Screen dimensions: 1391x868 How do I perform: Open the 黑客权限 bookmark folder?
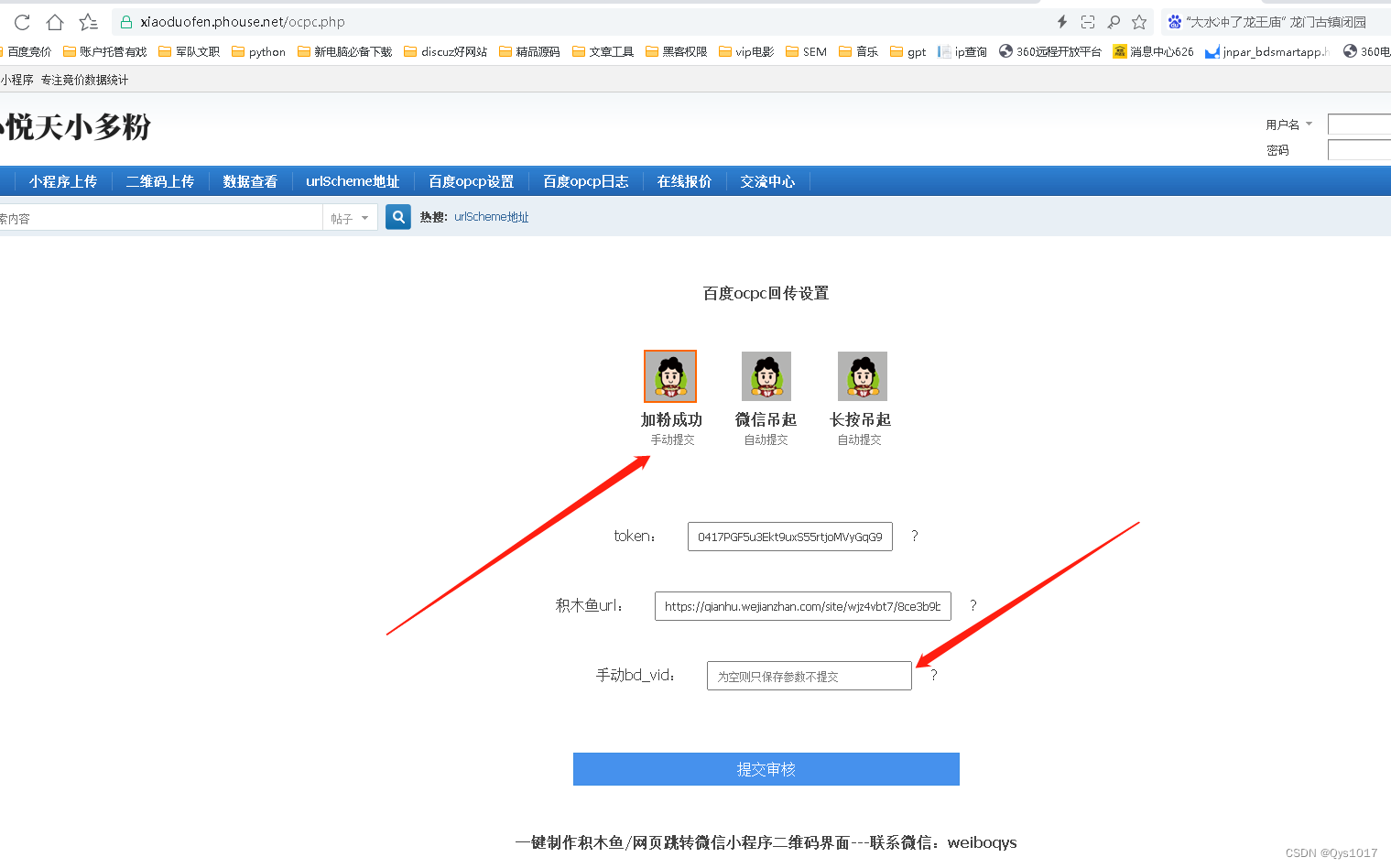point(676,52)
